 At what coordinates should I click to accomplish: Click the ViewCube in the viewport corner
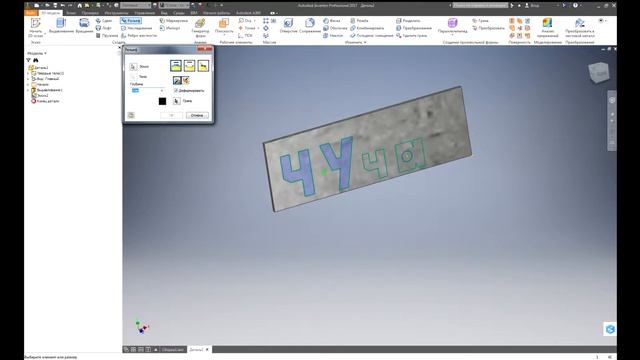pos(599,73)
